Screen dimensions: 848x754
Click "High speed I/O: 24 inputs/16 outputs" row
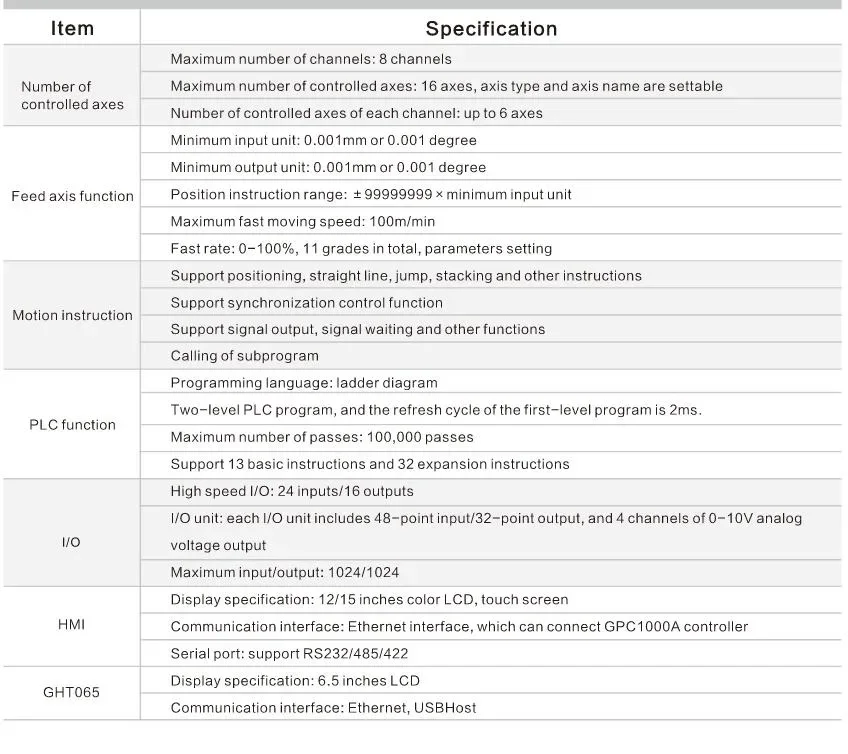[291, 491]
